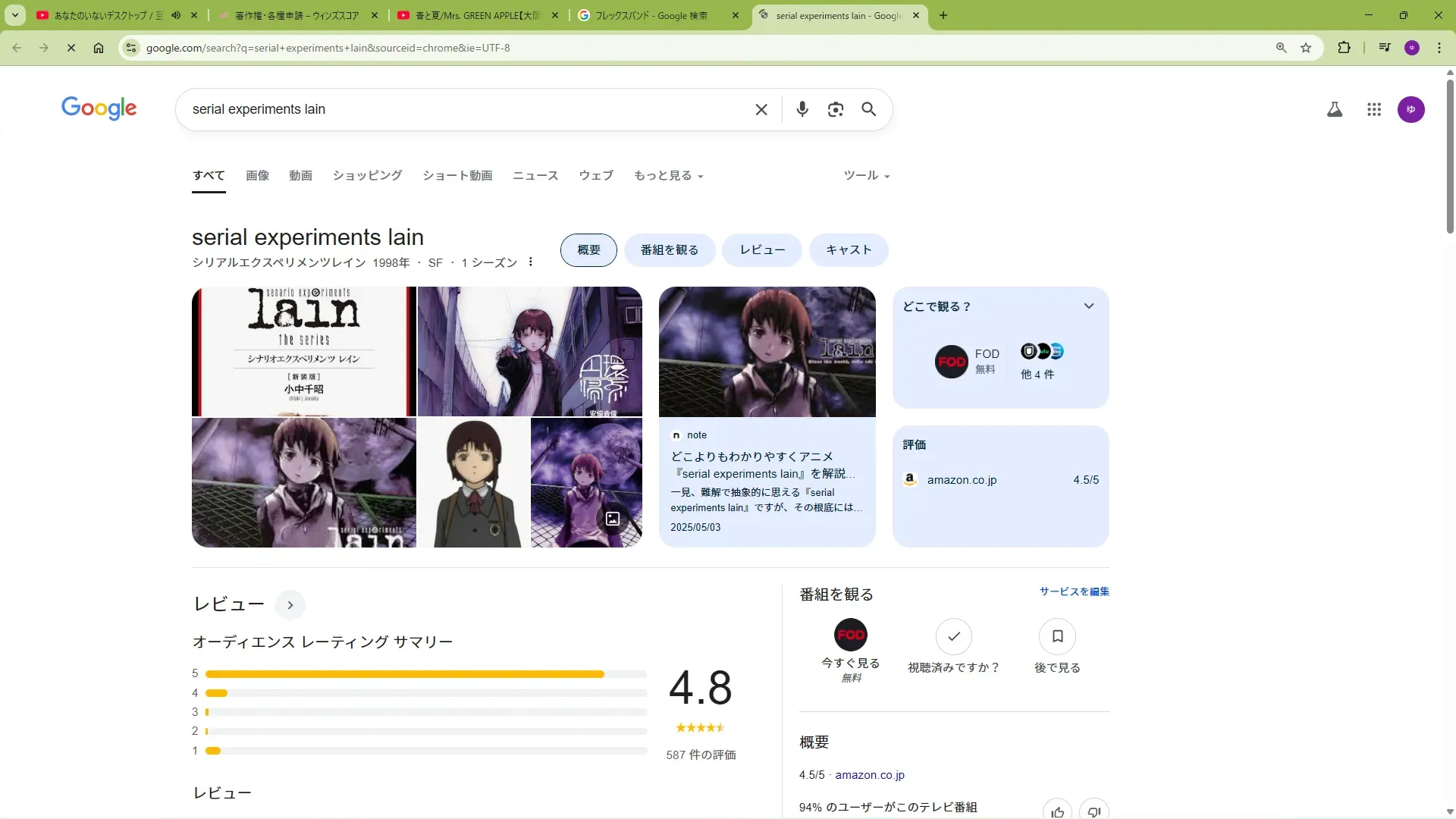
Task: Open the もっと見る dropdown
Action: (668, 176)
